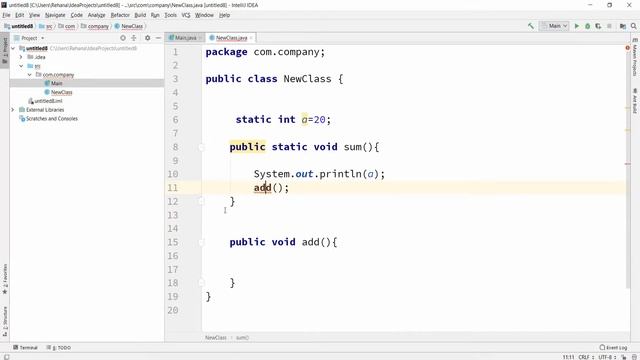The width and height of the screenshot is (640, 360).
Task: Click the lock read-only status icon
Action: coord(624,357)
